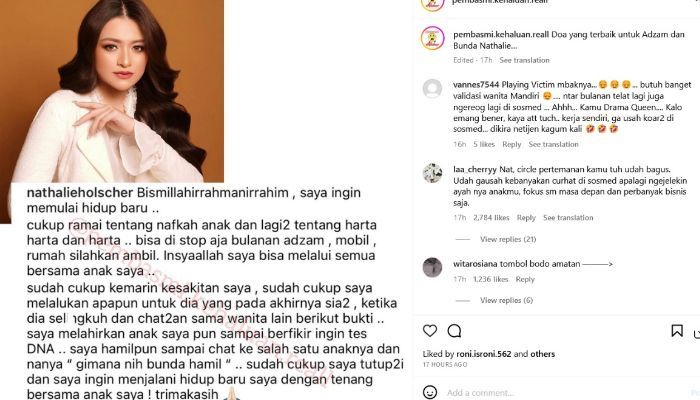The width and height of the screenshot is (700, 400).
Task: Save post with bookmark icon
Action: pyautogui.click(x=677, y=330)
